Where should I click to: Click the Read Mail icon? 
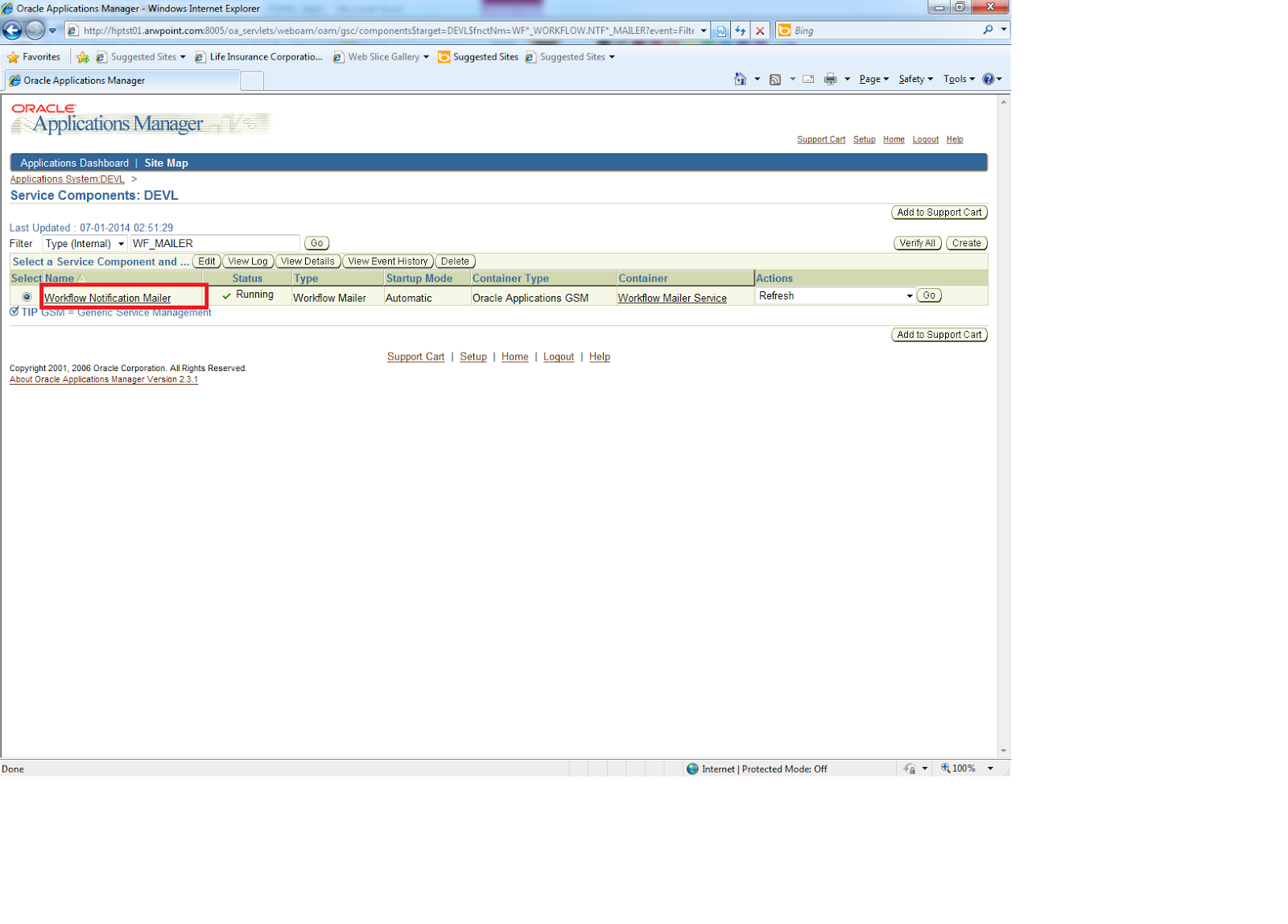(x=809, y=79)
